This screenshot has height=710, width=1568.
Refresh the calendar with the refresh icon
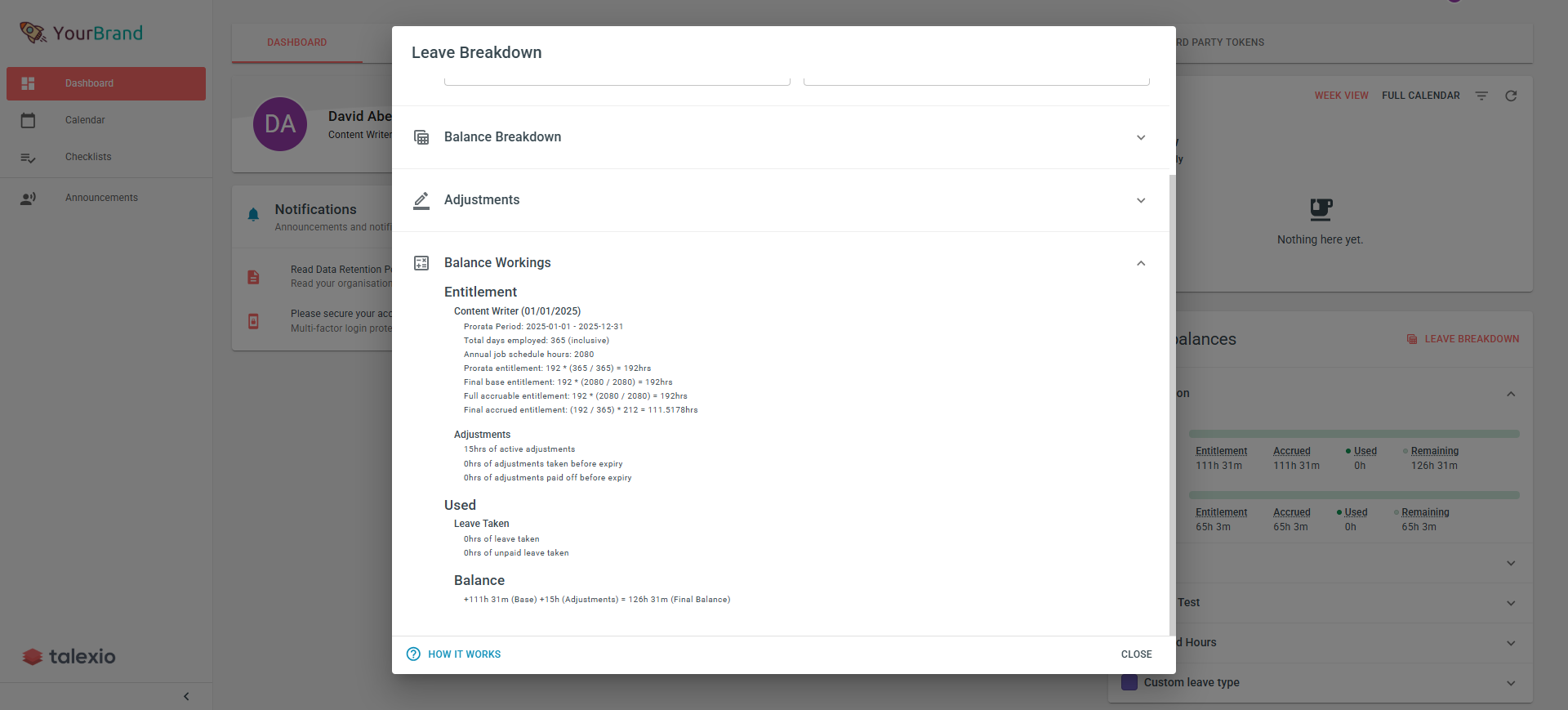(1511, 96)
